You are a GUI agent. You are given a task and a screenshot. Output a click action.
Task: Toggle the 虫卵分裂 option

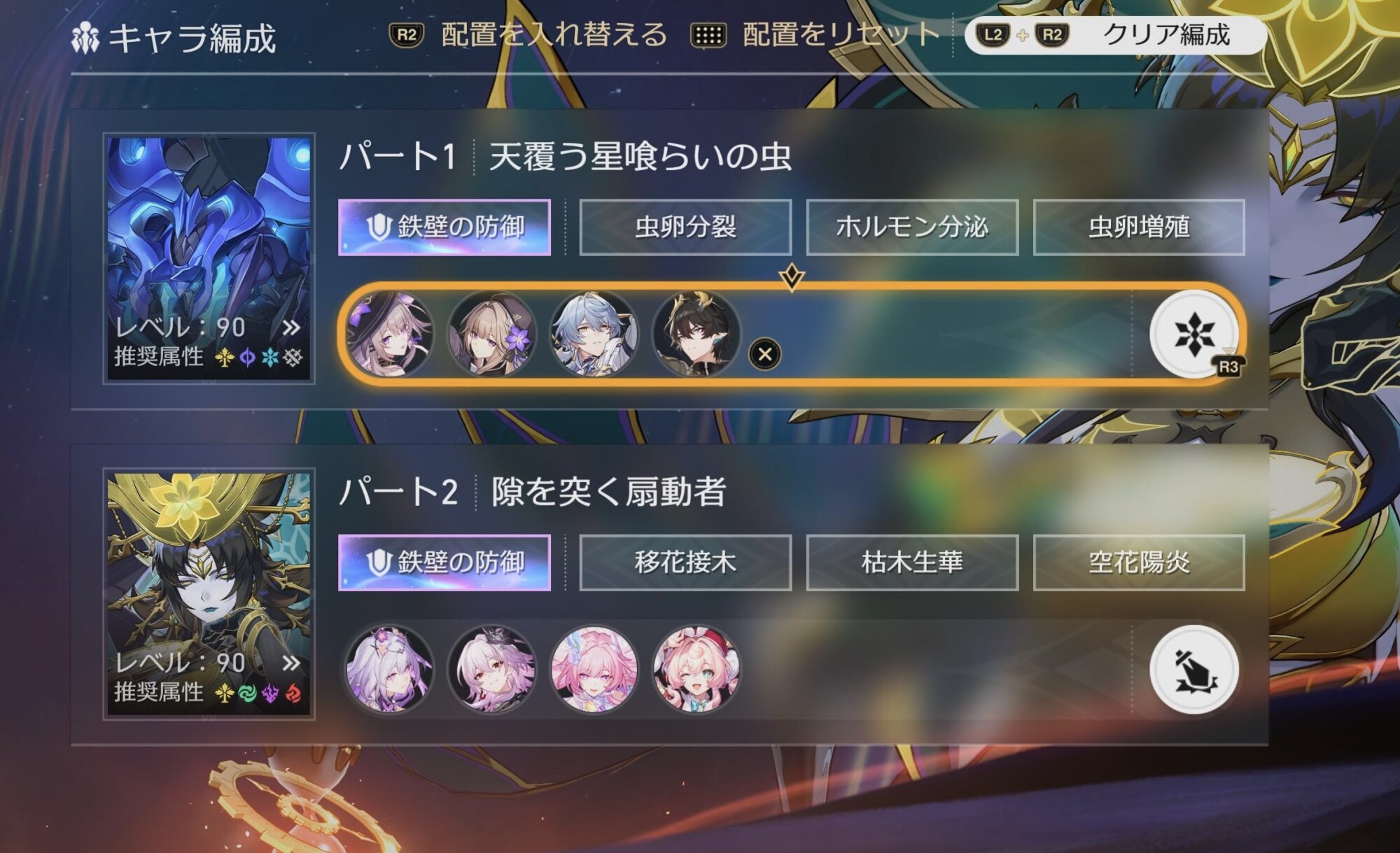tap(685, 227)
